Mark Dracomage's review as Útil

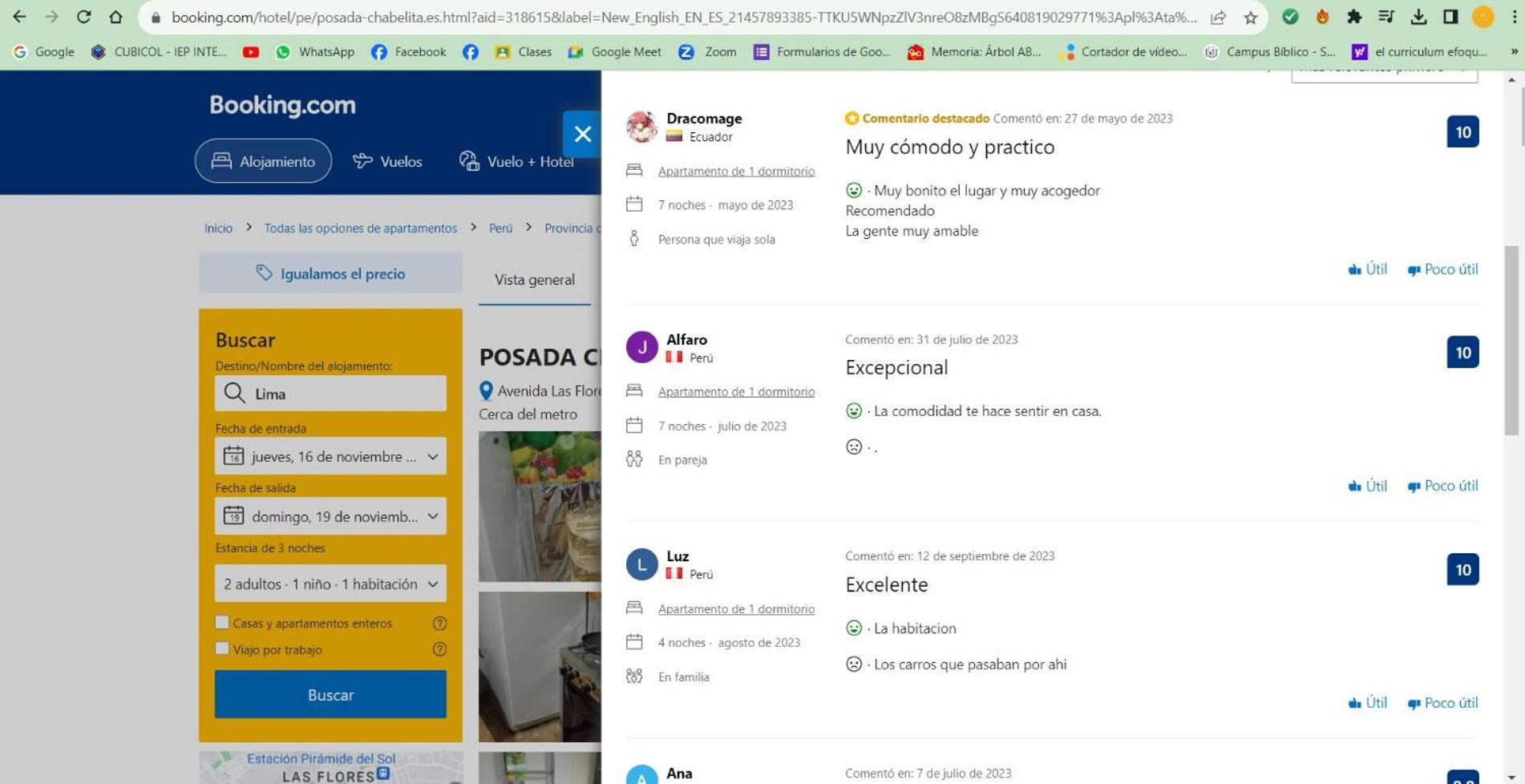[1368, 269]
